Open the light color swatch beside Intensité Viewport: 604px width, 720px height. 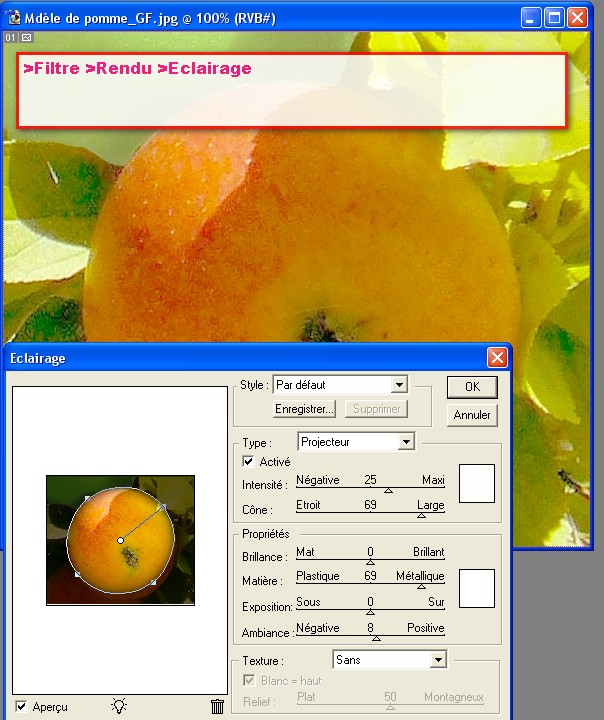click(x=477, y=483)
